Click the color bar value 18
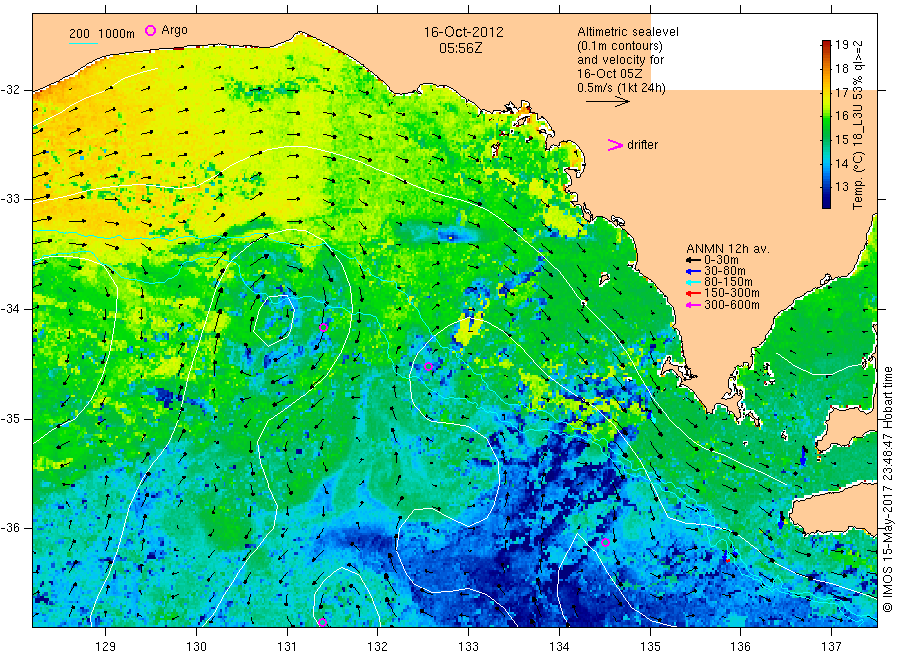 point(841,69)
